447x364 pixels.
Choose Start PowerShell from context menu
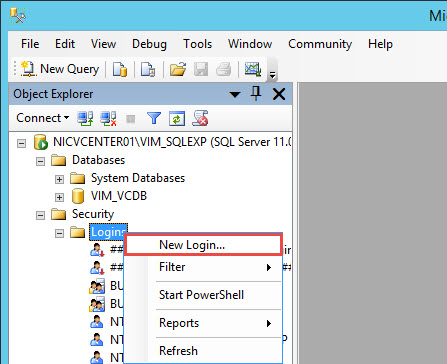(x=203, y=295)
